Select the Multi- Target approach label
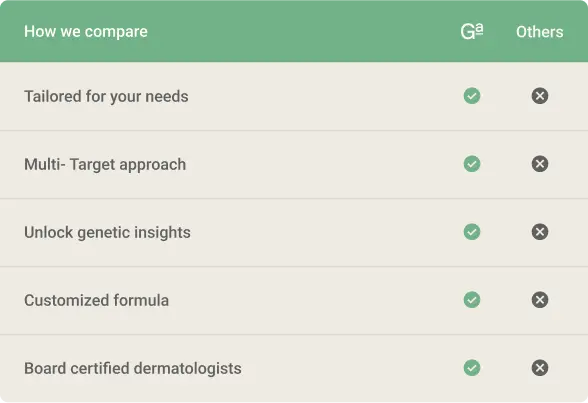588x403 pixels. (x=105, y=165)
